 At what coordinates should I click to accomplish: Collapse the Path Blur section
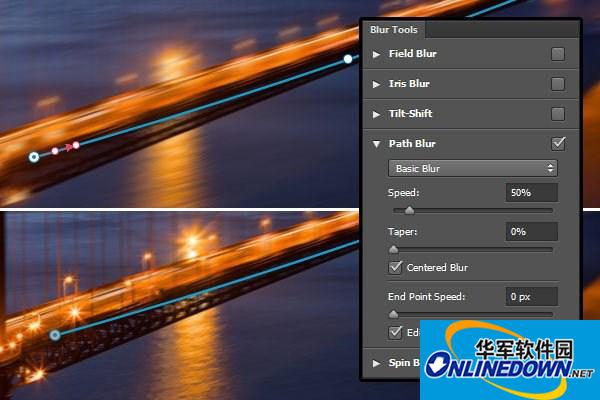(x=377, y=144)
